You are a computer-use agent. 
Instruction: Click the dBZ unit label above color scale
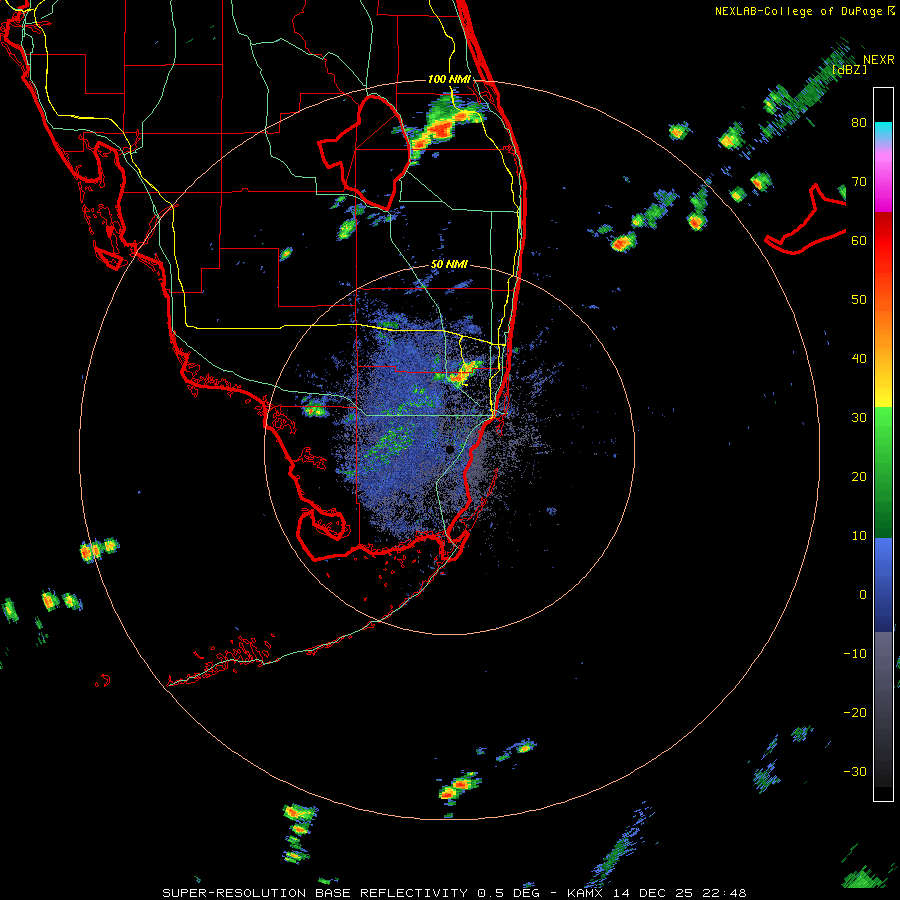coord(849,70)
